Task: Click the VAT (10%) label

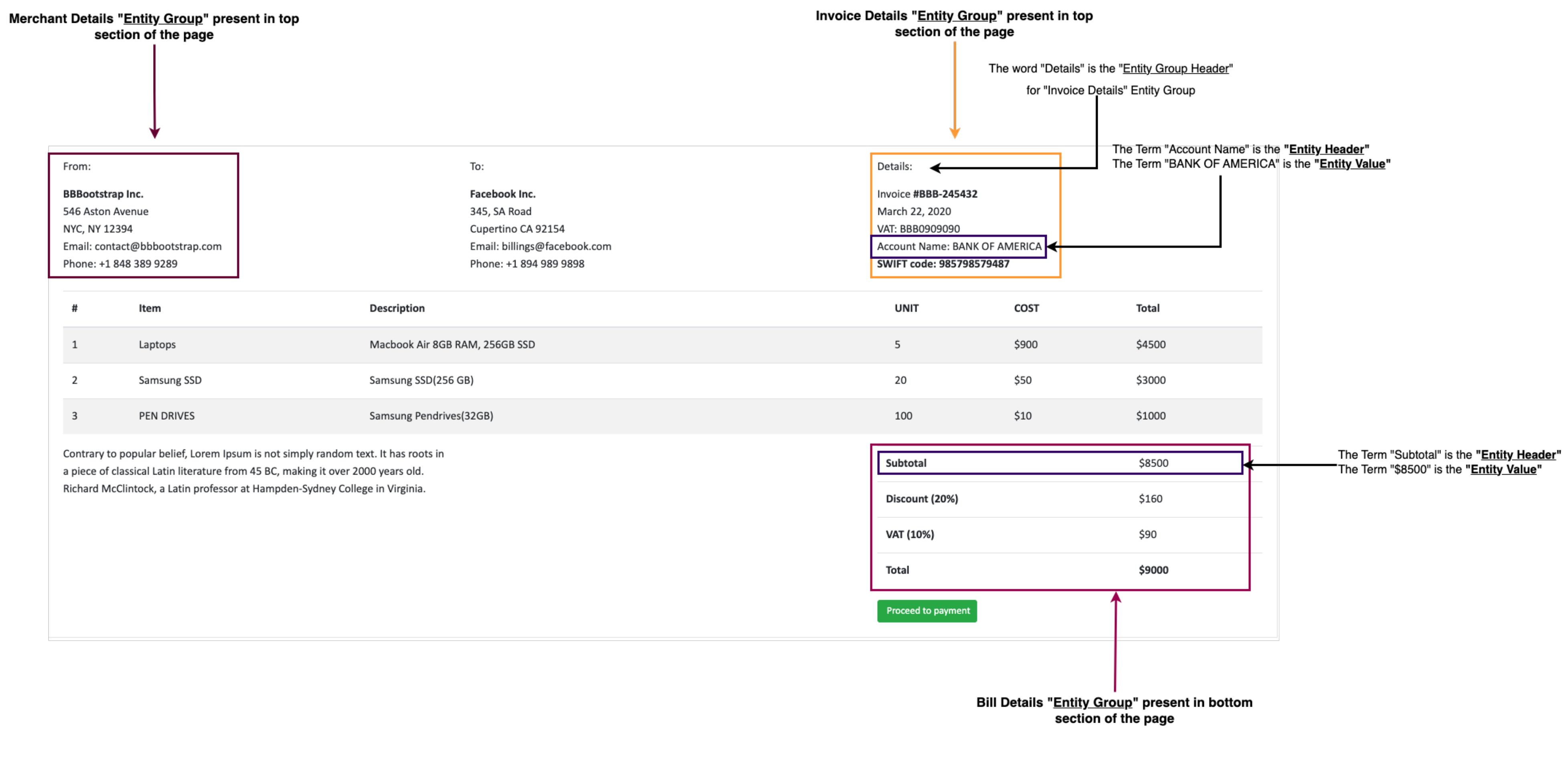Action: (909, 535)
